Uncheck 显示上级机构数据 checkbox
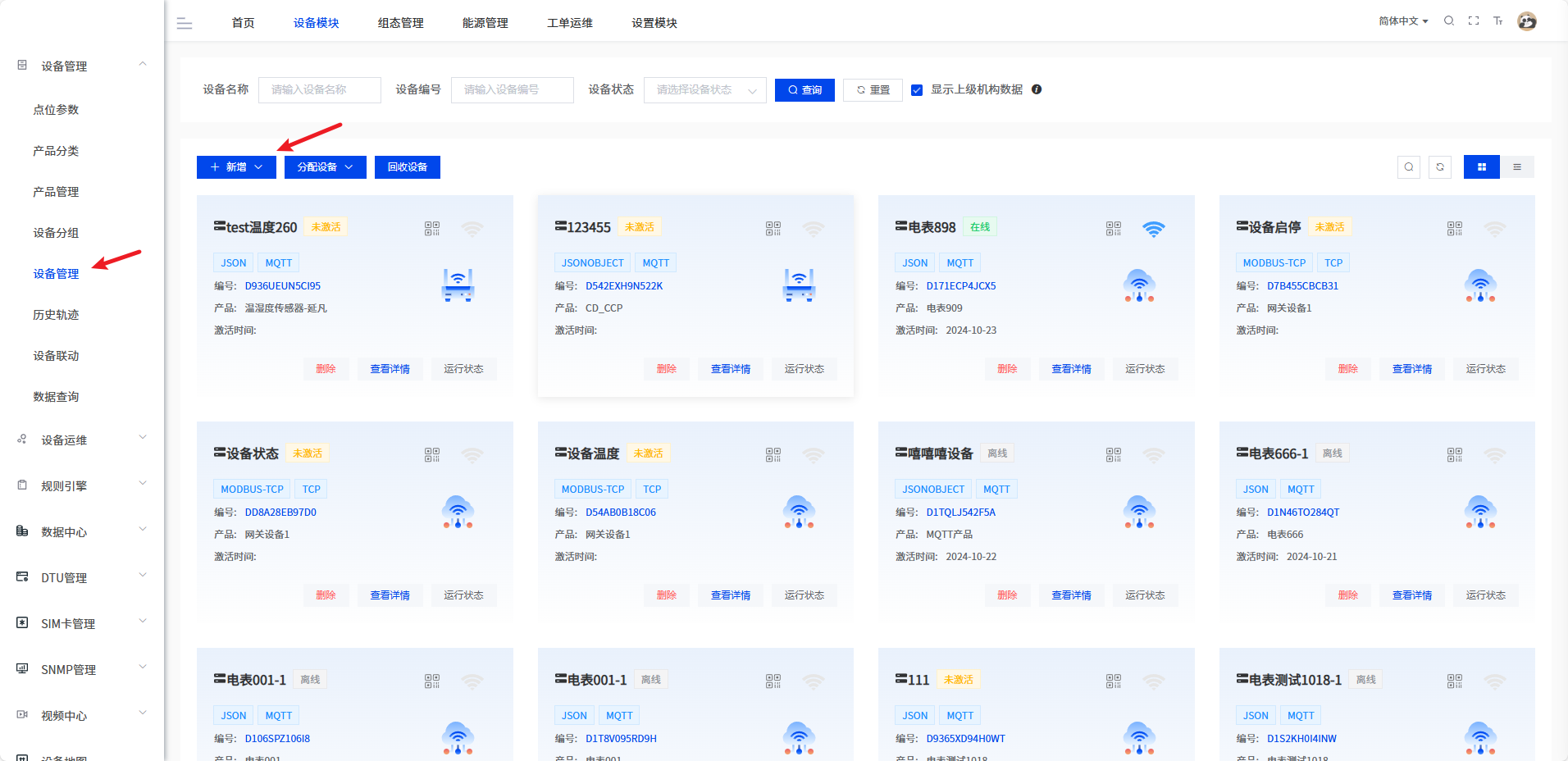This screenshot has height=761, width=1568. (917, 90)
